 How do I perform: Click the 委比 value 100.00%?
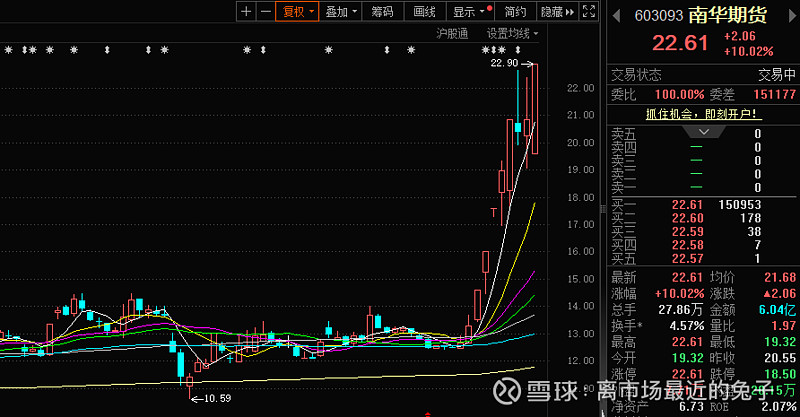tap(680, 94)
